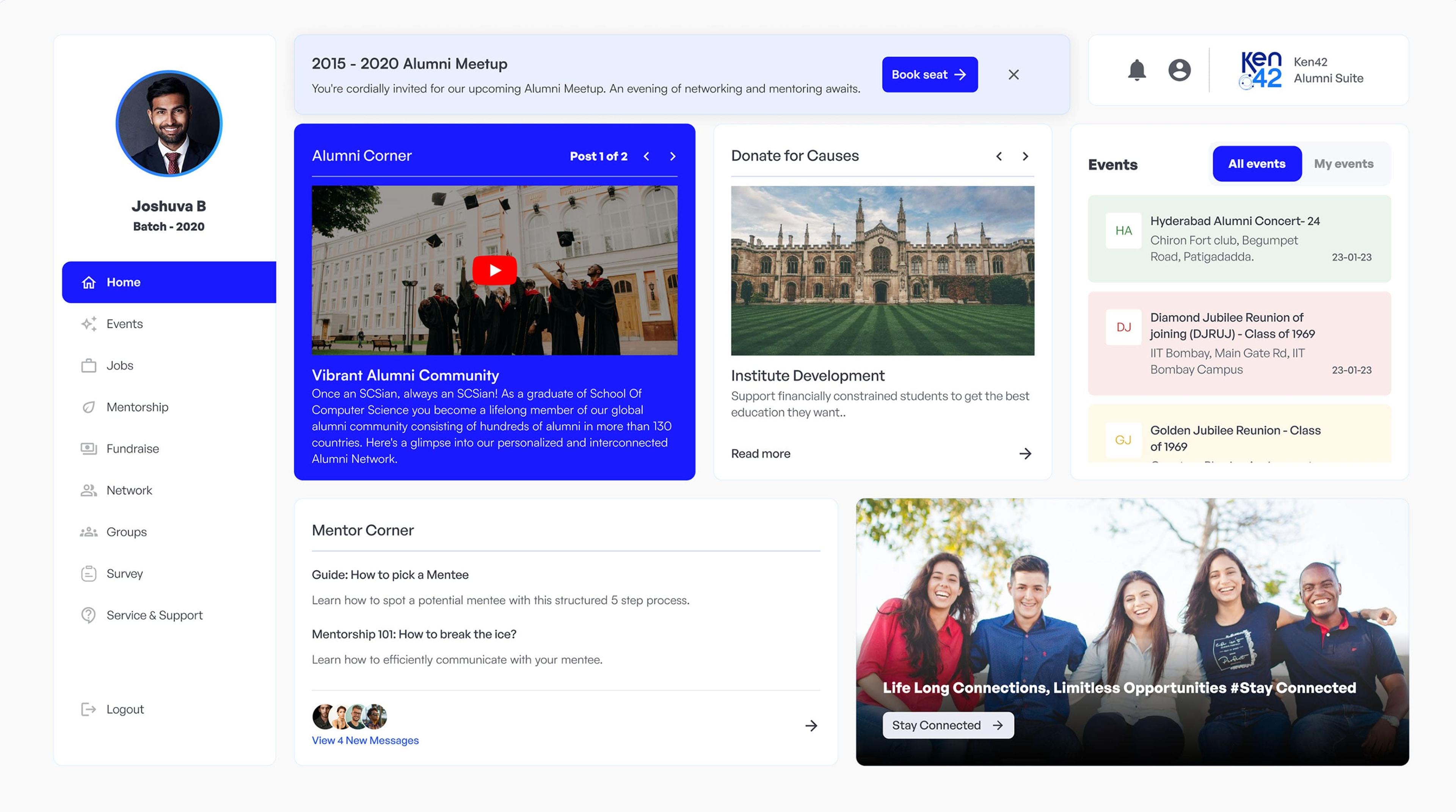This screenshot has height=812, width=1456.
Task: Click the Joshuva B name text
Action: 169,206
